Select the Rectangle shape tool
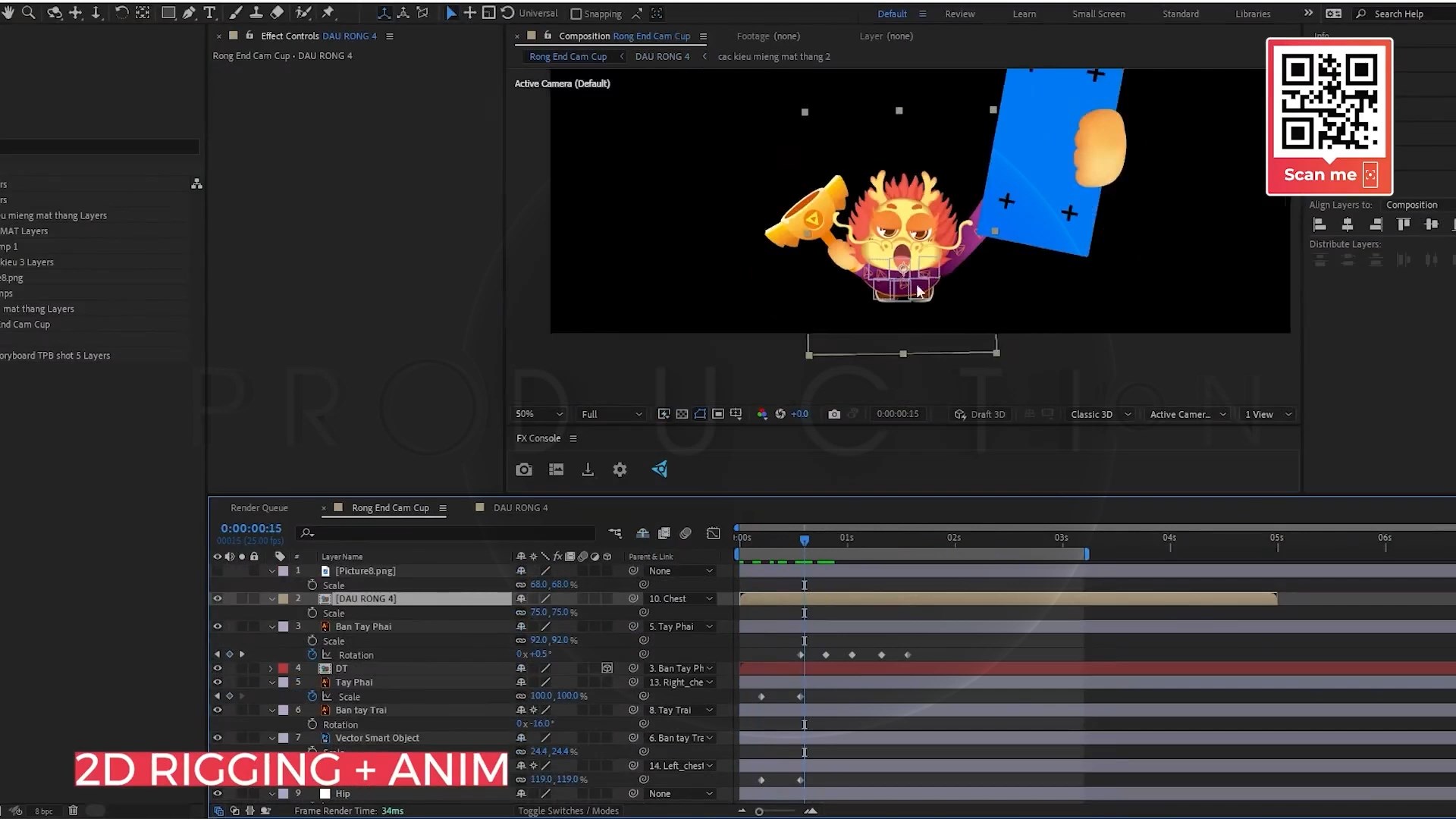 click(x=168, y=13)
